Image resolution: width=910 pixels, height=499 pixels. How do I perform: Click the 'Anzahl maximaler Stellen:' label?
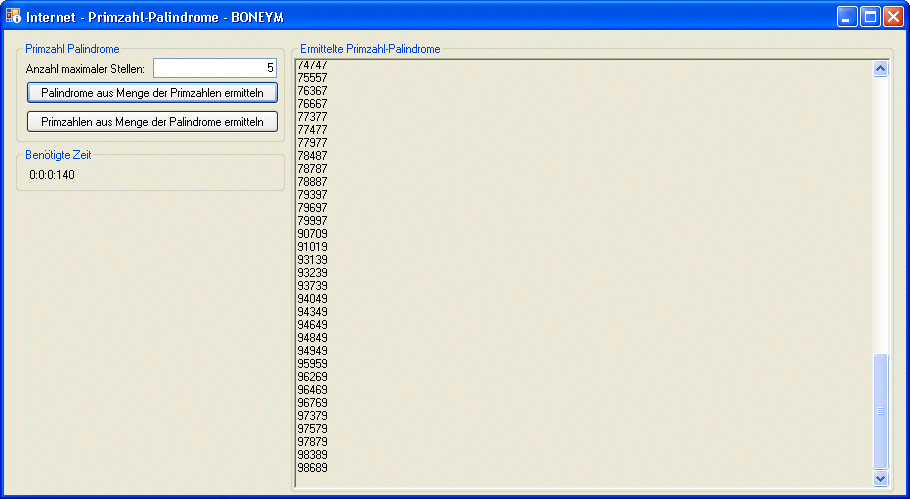pyautogui.click(x=85, y=69)
